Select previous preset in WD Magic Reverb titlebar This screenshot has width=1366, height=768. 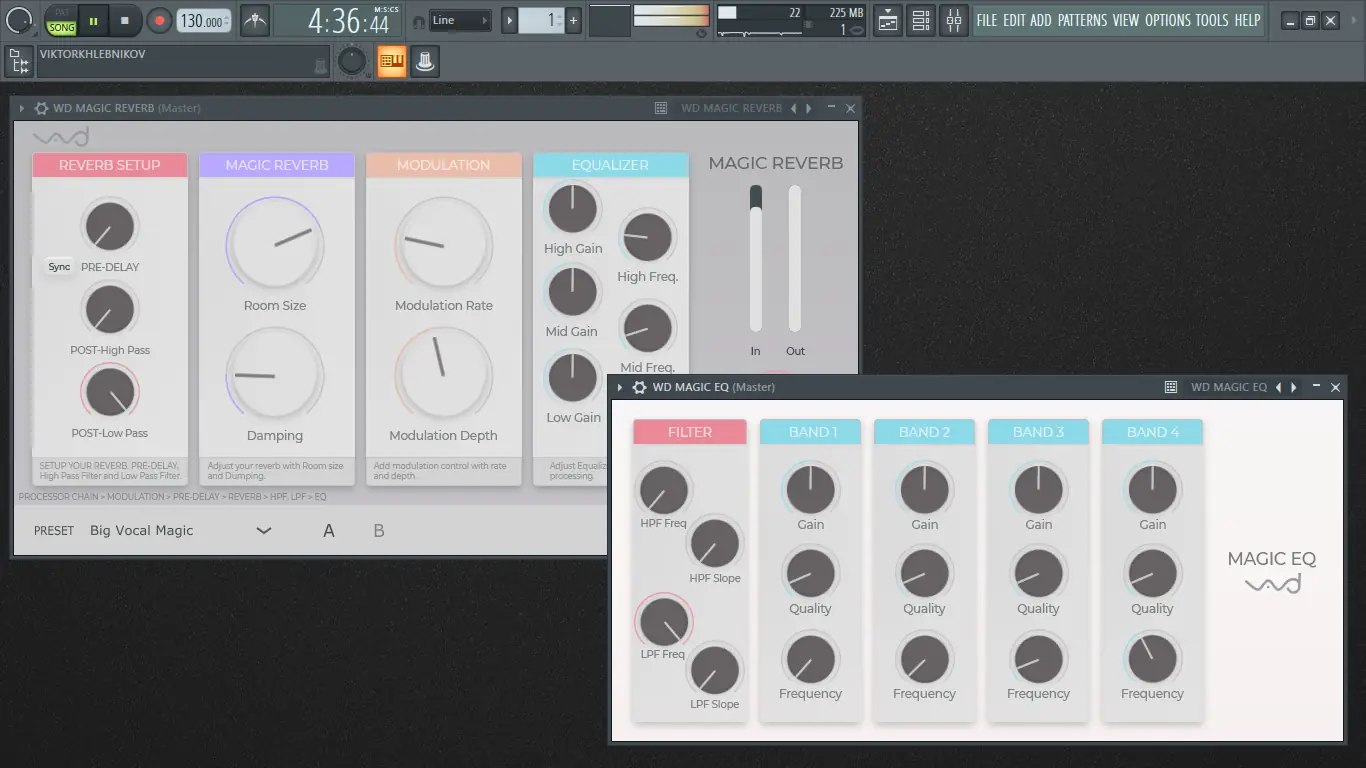click(794, 108)
